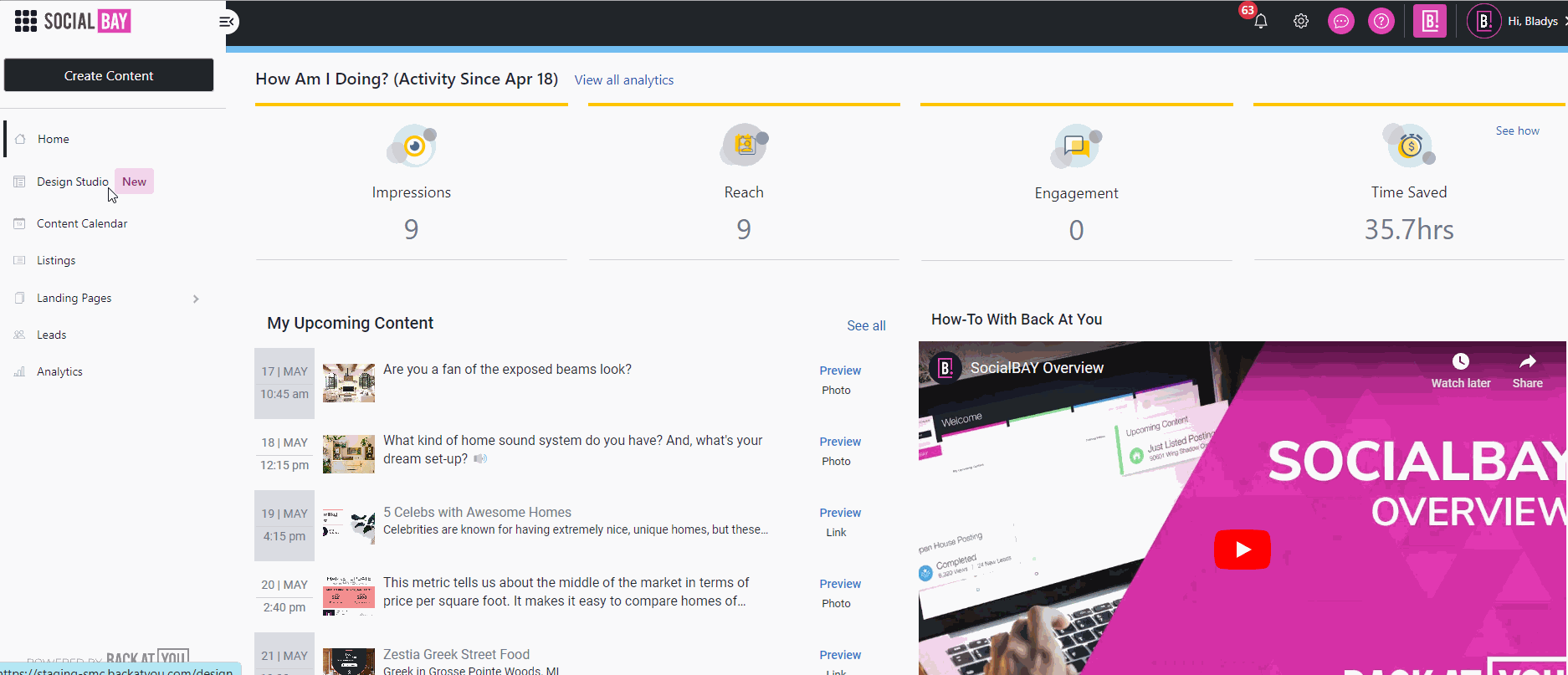Image resolution: width=1568 pixels, height=675 pixels.
Task: Click the '17 | MAY 10:45 am' date cell
Action: [284, 383]
